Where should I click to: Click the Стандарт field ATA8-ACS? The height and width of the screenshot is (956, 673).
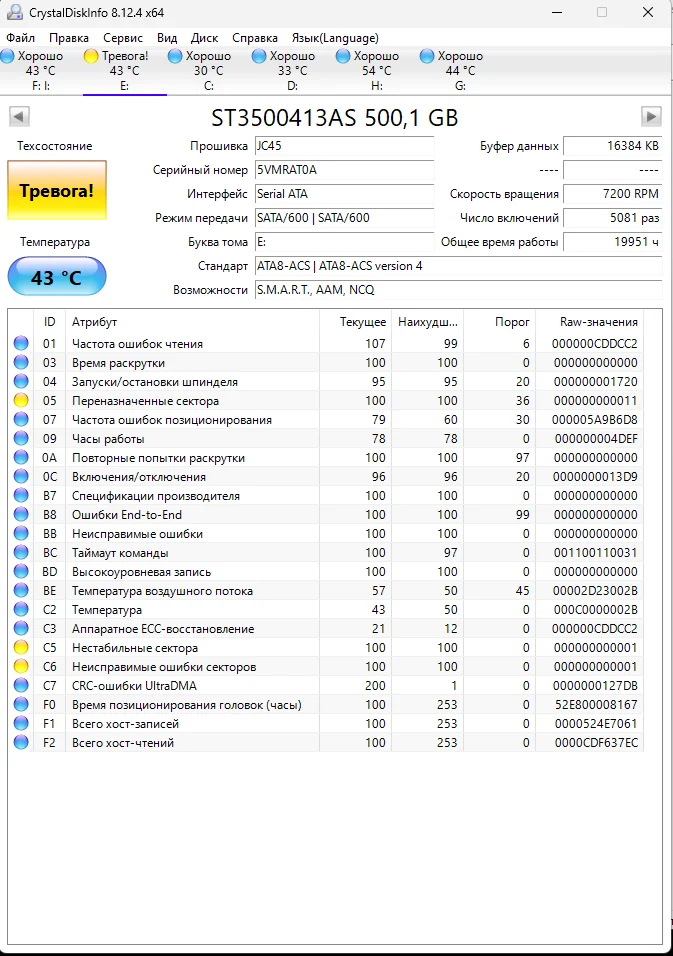[x=458, y=266]
